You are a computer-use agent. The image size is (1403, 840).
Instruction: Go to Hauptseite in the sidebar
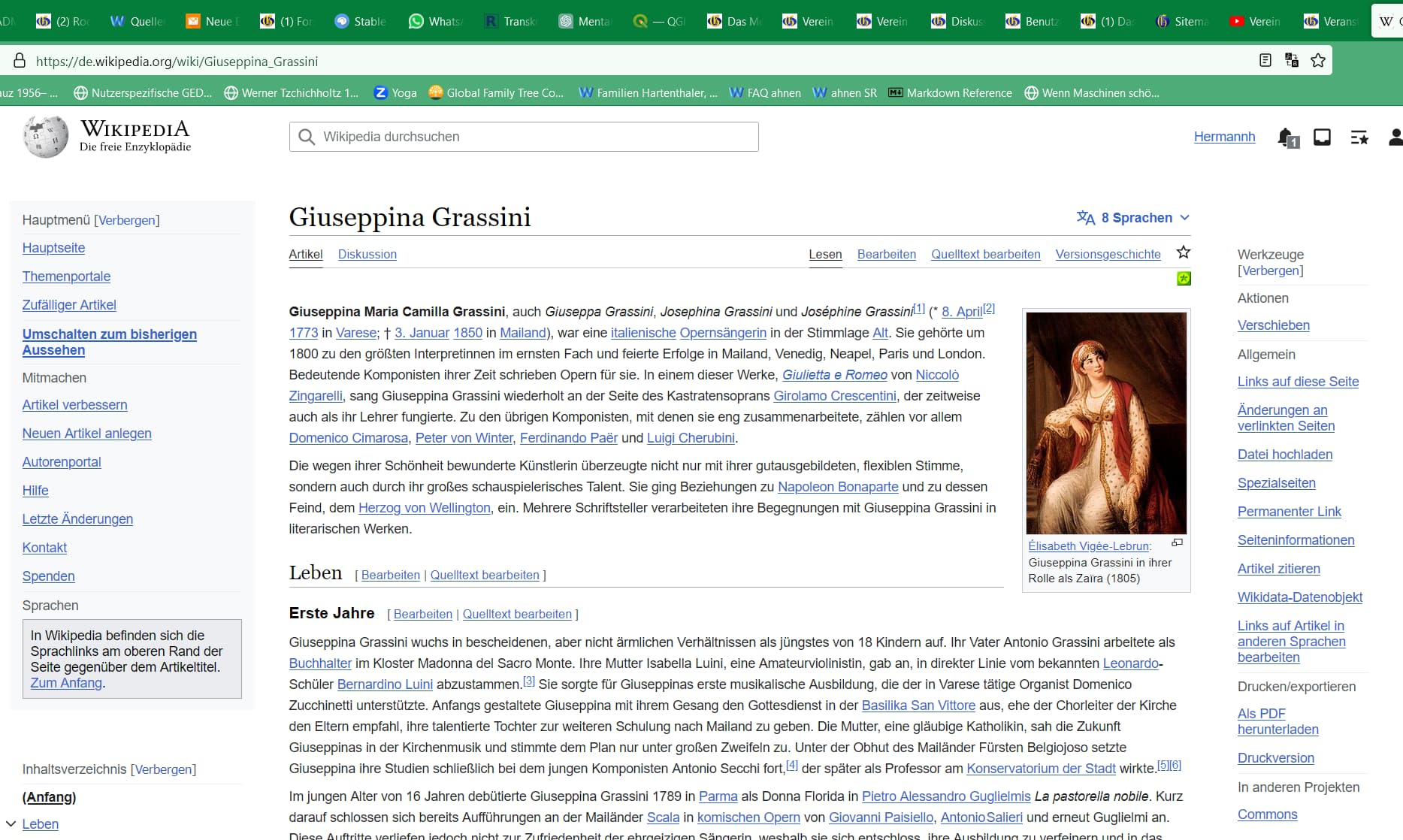pos(53,248)
